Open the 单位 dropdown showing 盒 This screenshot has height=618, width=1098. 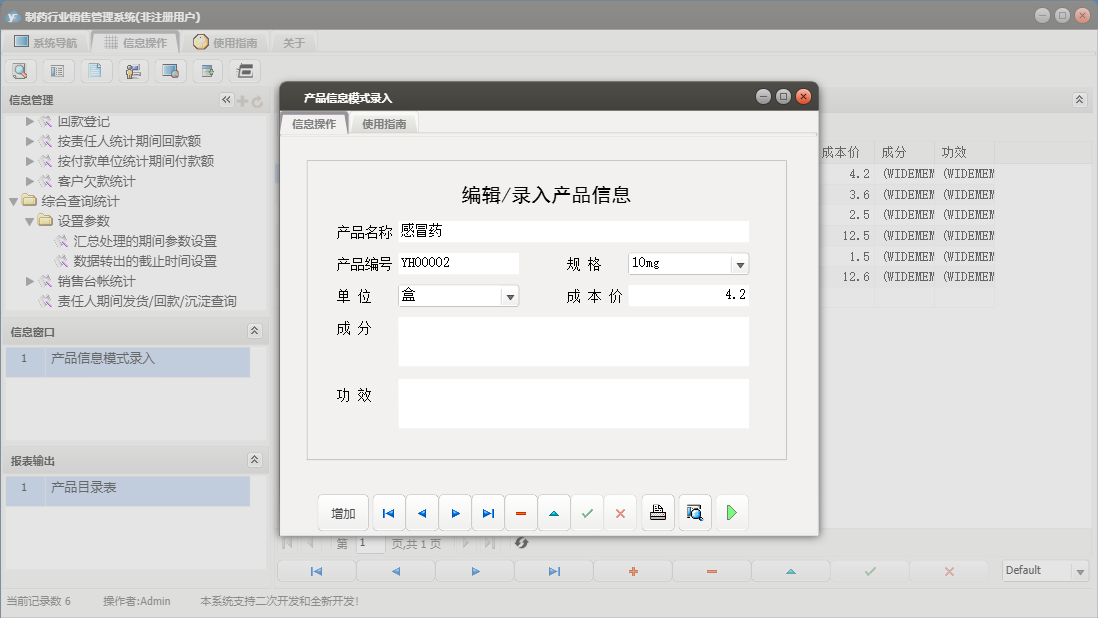click(x=511, y=296)
